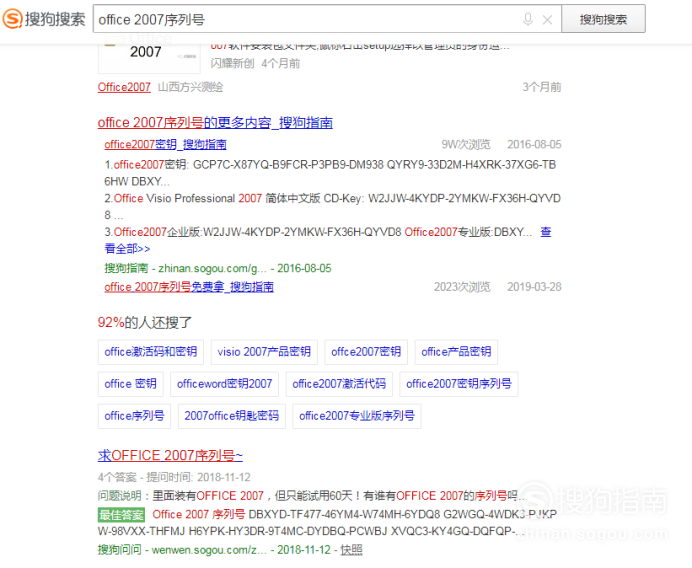Open the Office 2007 video thumbnail
This screenshot has width=692, height=568.
(149, 57)
